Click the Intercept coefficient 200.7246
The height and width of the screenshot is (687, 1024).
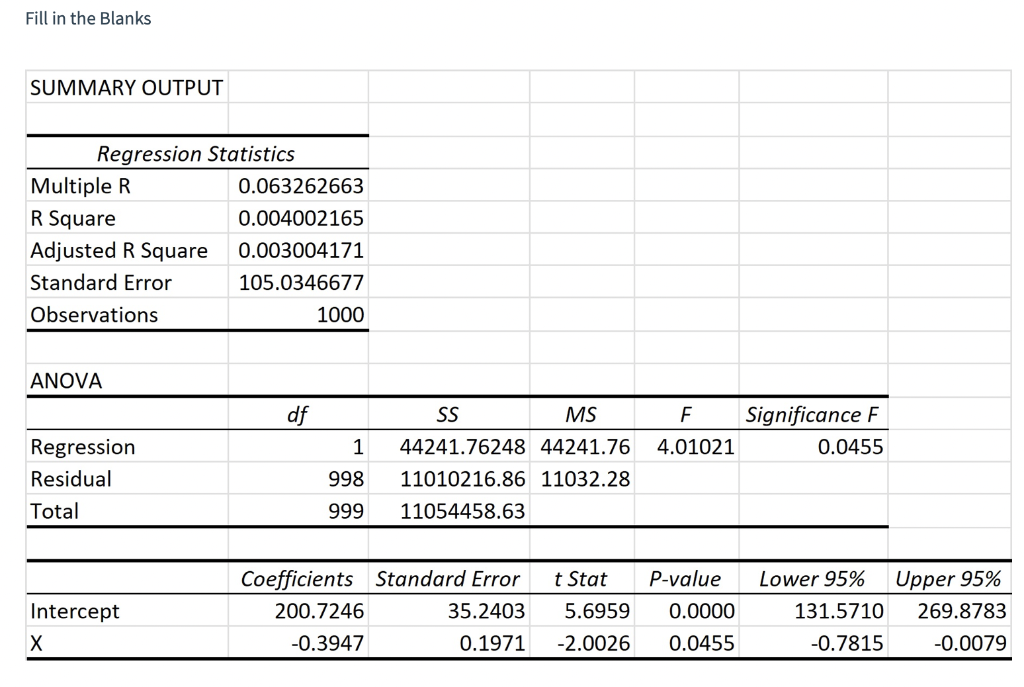coord(327,611)
